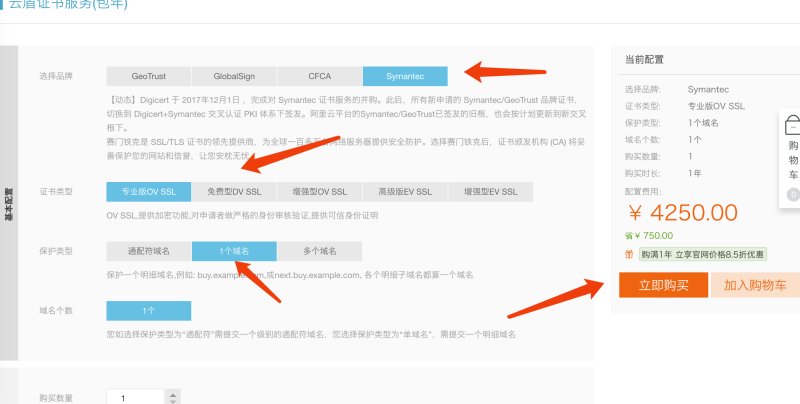
Task: Click the gift icon beside promotion
Action: (630, 254)
